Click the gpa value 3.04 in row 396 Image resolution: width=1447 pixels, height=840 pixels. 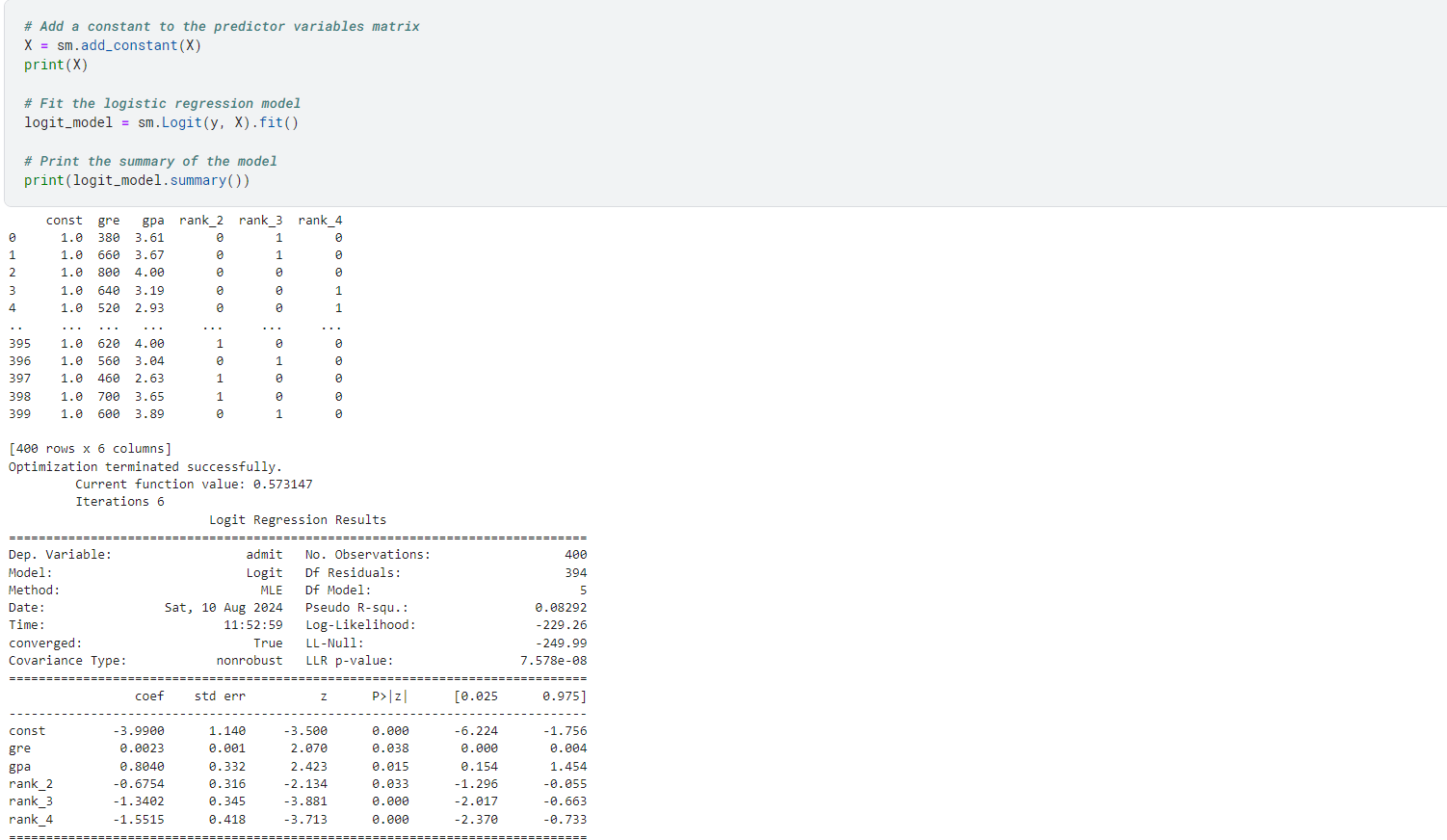coord(149,361)
